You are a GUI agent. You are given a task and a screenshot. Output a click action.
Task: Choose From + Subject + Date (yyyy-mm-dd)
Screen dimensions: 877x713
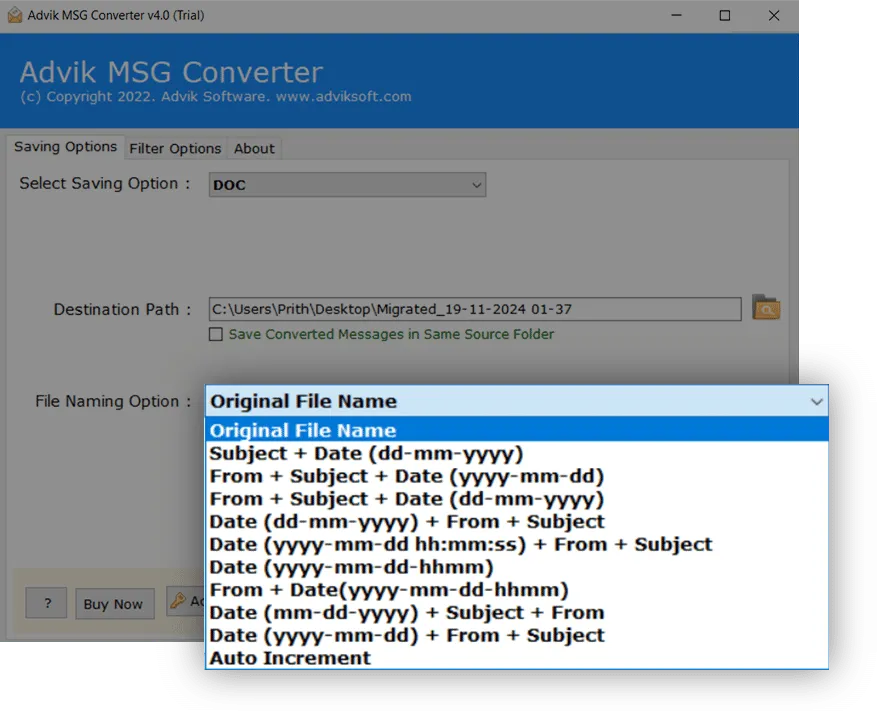click(x=406, y=476)
